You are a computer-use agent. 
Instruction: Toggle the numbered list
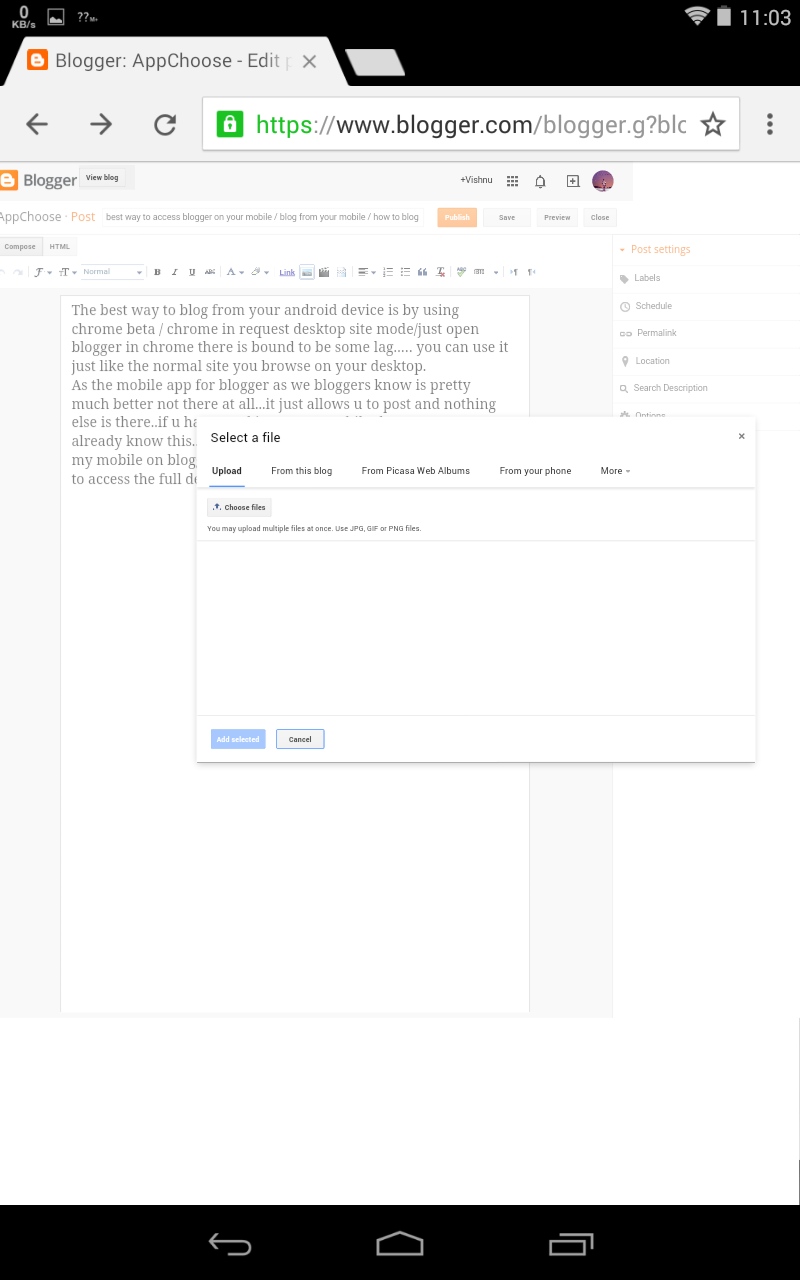(x=388, y=272)
